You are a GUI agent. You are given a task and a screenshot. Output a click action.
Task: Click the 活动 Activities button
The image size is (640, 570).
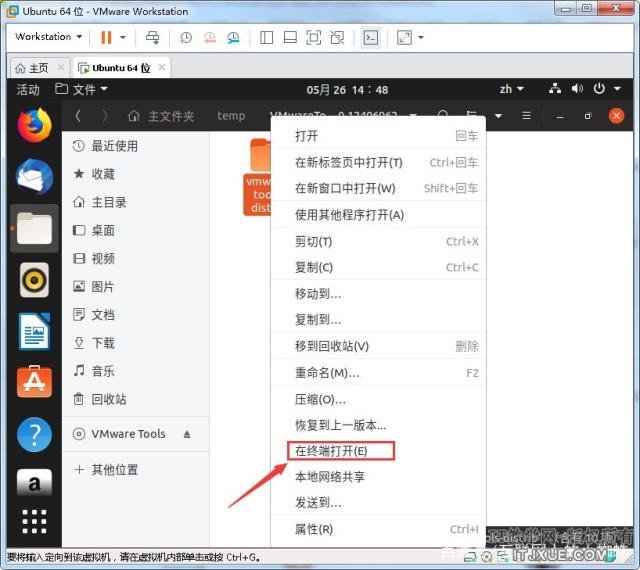click(x=28, y=89)
